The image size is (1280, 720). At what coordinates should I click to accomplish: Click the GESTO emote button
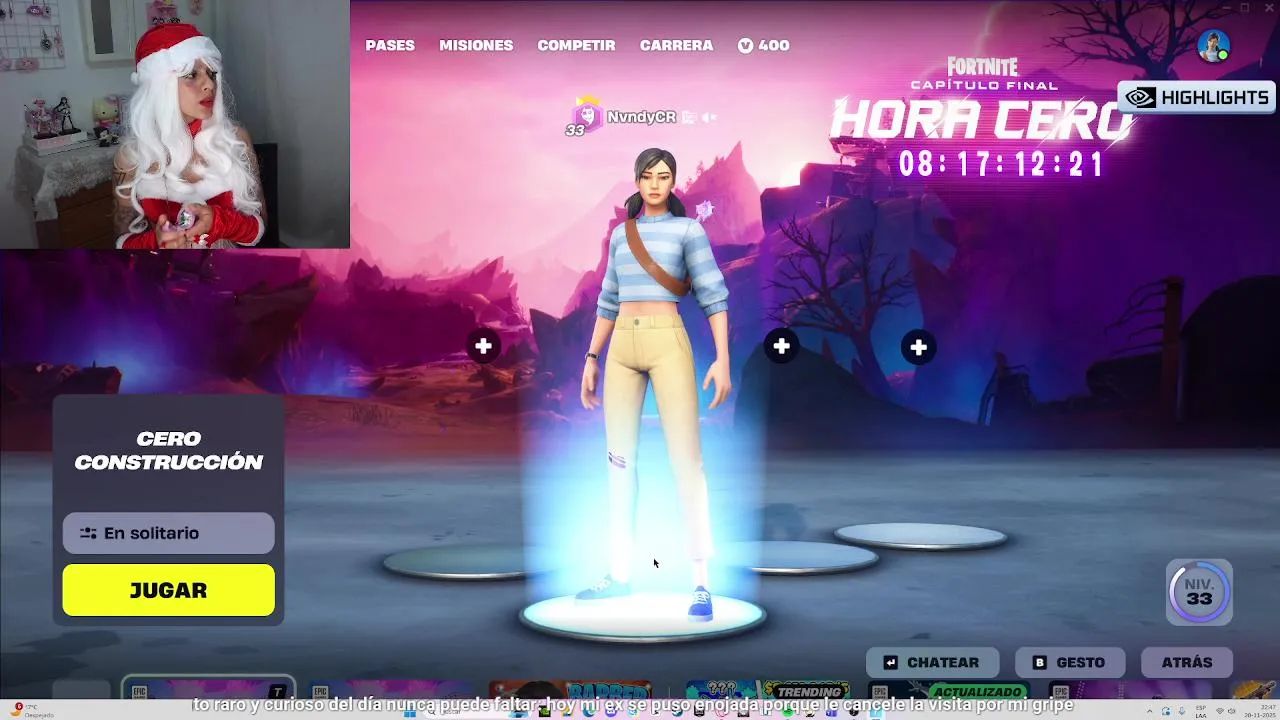(1069, 662)
